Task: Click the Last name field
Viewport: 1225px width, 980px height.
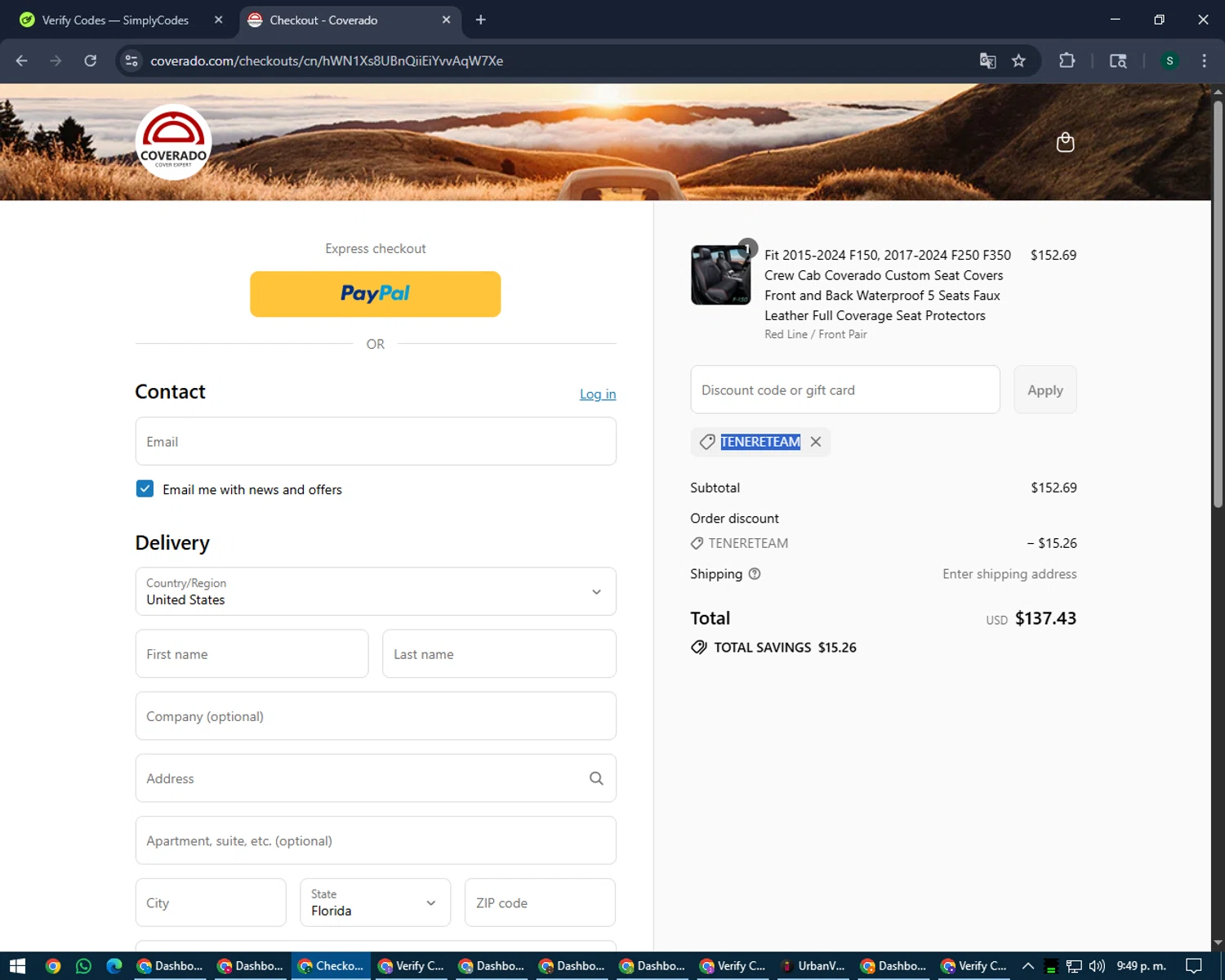Action: (499, 653)
